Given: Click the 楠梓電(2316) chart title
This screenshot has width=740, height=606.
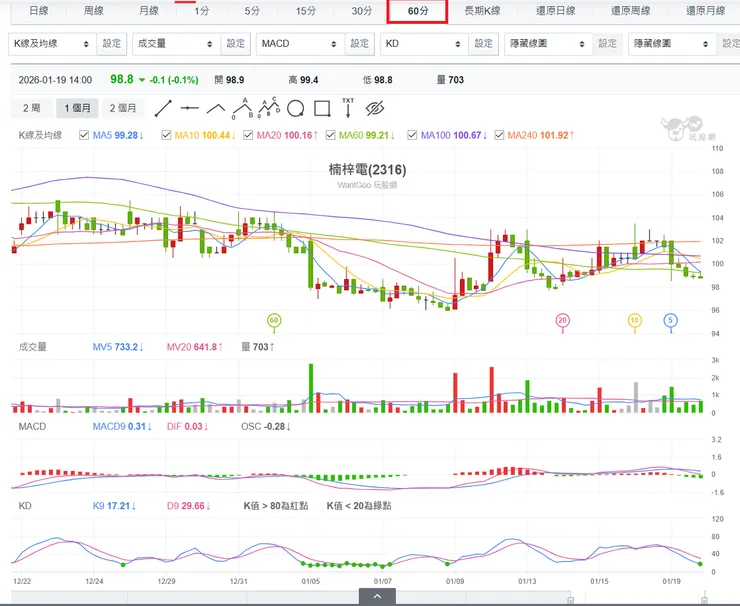Looking at the screenshot, I should 367,169.
